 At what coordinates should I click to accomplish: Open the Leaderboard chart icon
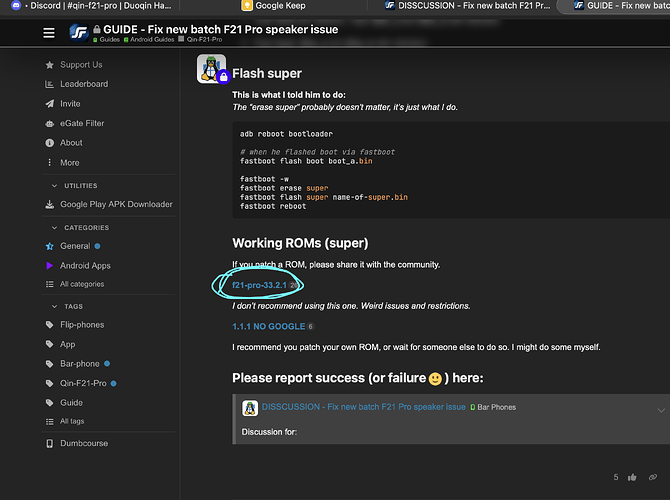pos(50,84)
